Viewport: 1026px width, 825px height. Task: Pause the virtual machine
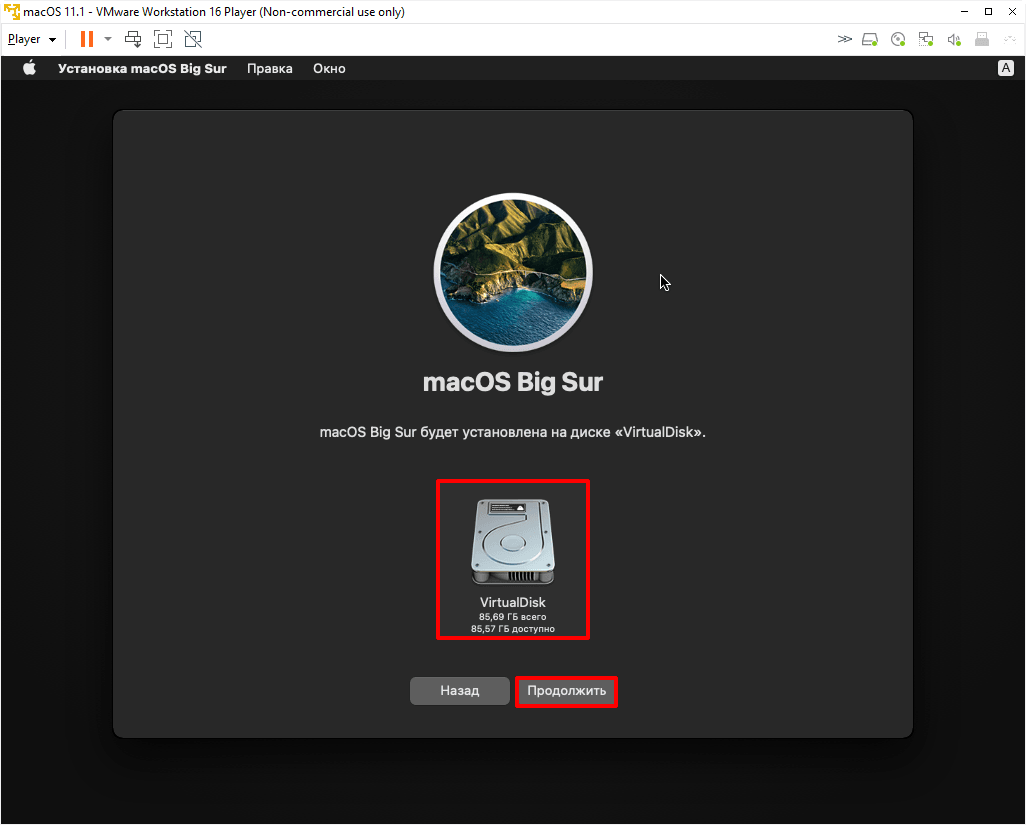pyautogui.click(x=86, y=39)
